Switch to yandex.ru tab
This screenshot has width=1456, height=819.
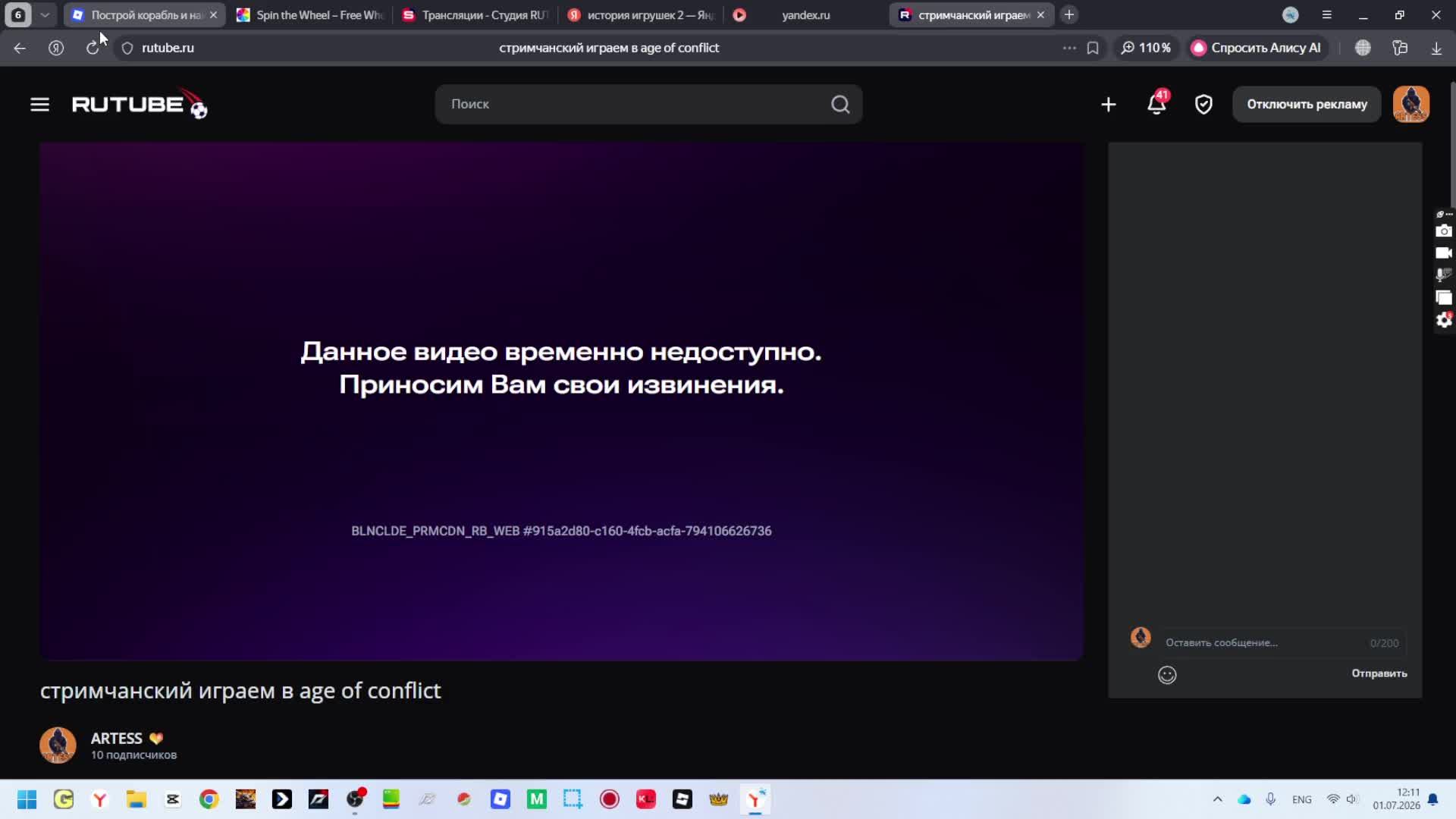pos(805,14)
